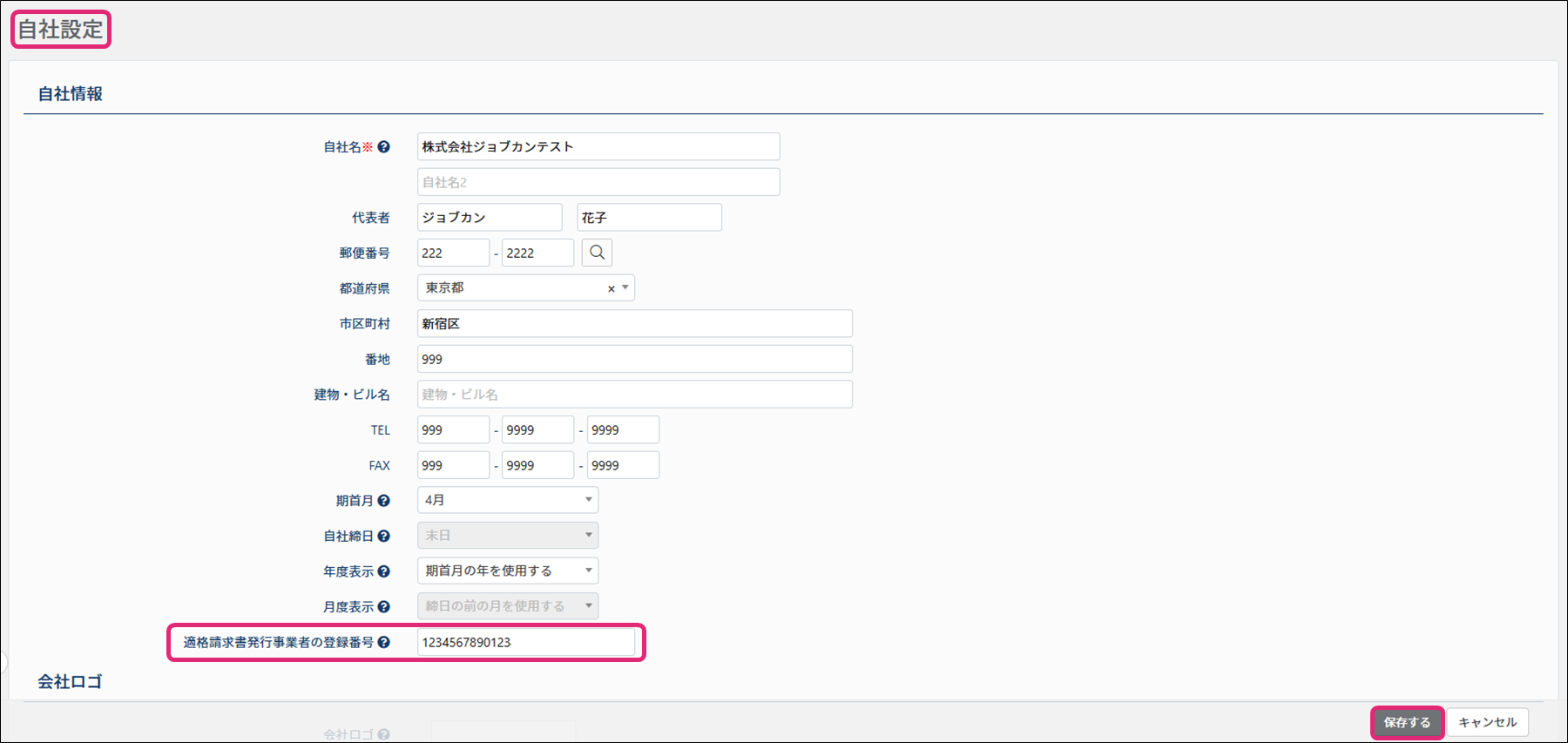
Task: Click the help icon next to 年度表示
Action: (x=383, y=571)
